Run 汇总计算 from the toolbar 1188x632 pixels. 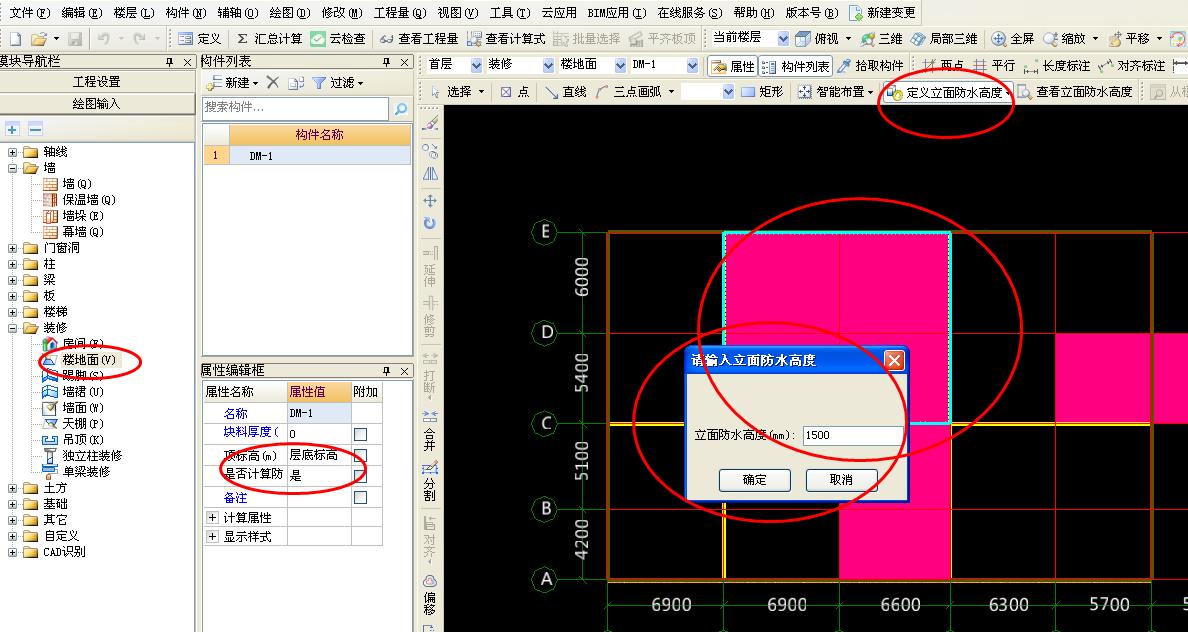click(269, 39)
